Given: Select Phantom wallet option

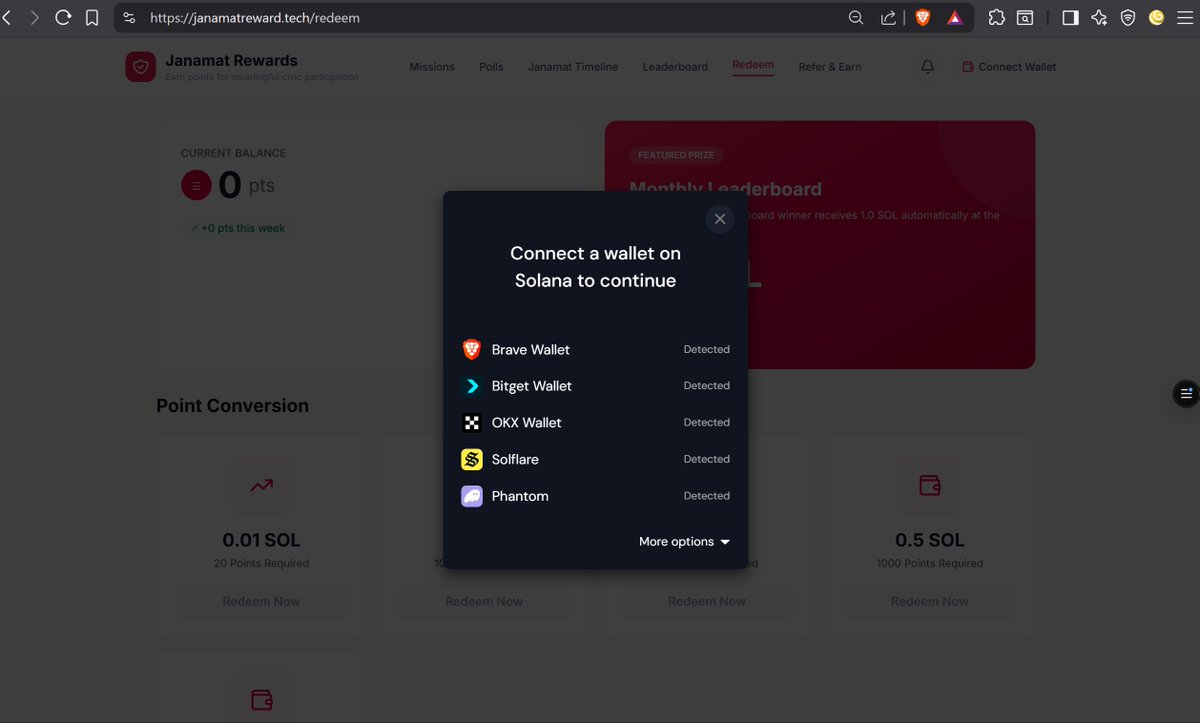Looking at the screenshot, I should 596,496.
